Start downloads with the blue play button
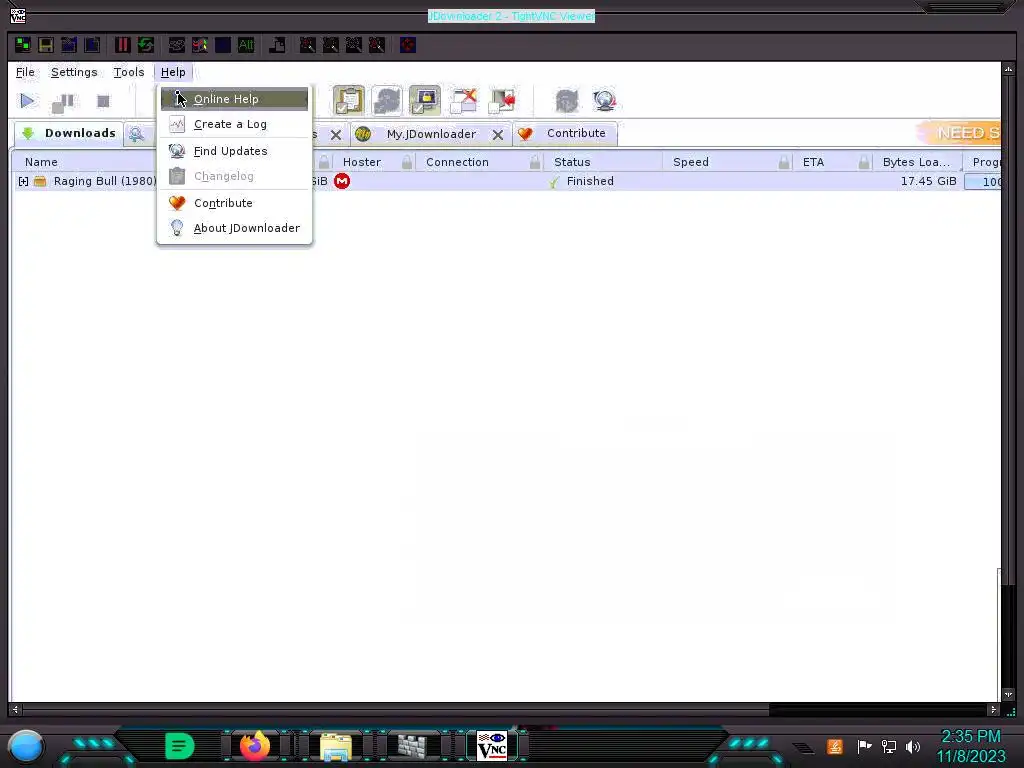This screenshot has width=1024, height=768. pos(27,101)
